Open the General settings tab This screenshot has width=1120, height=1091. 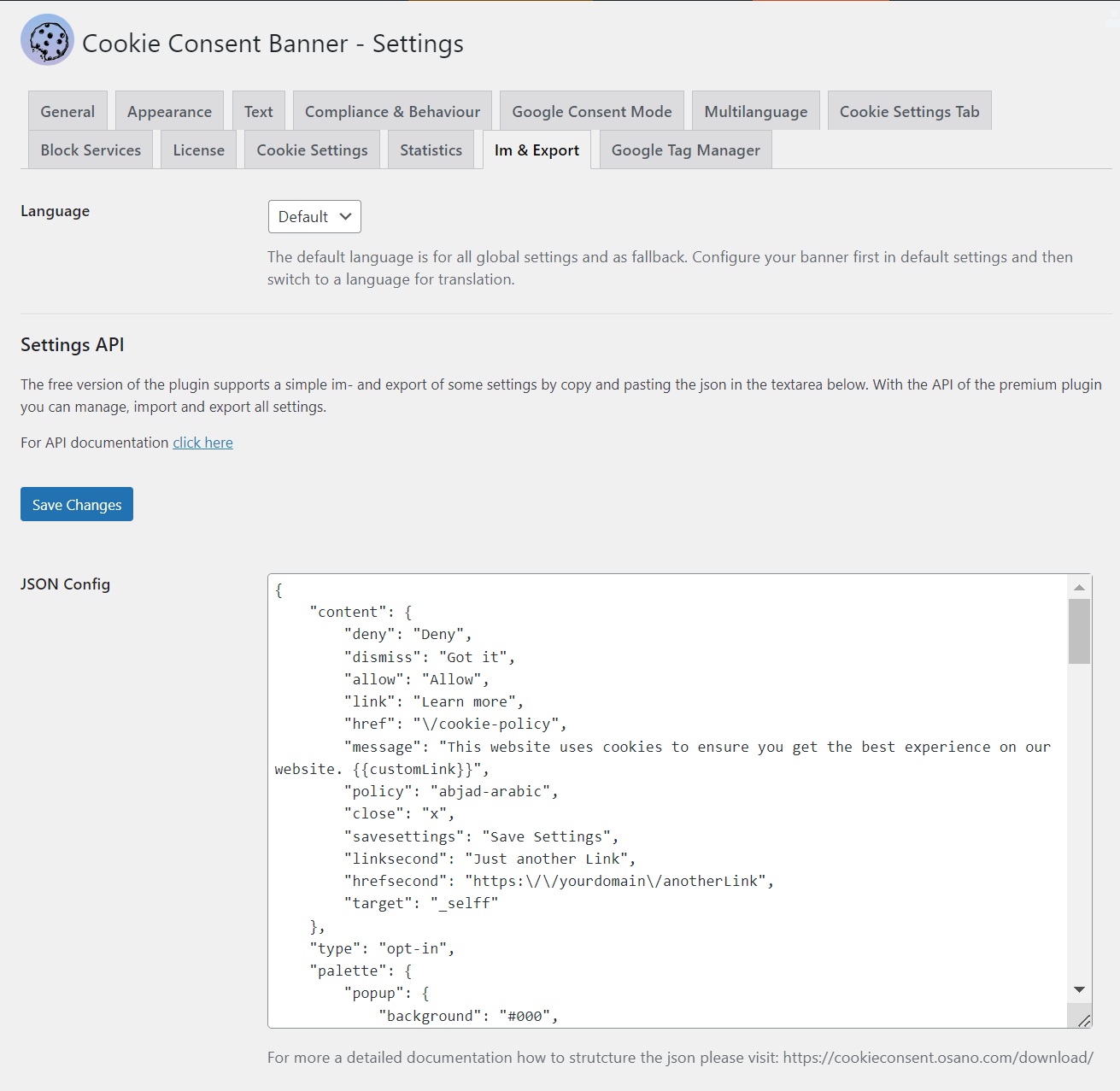pos(67,111)
